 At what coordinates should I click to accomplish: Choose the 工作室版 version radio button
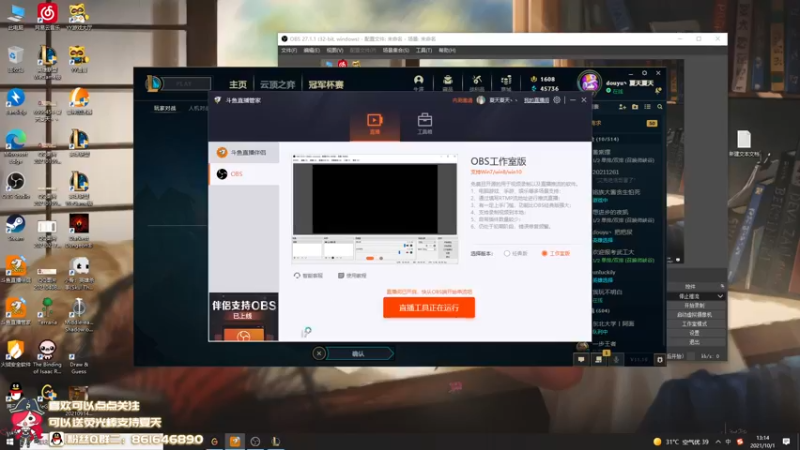pos(556,254)
